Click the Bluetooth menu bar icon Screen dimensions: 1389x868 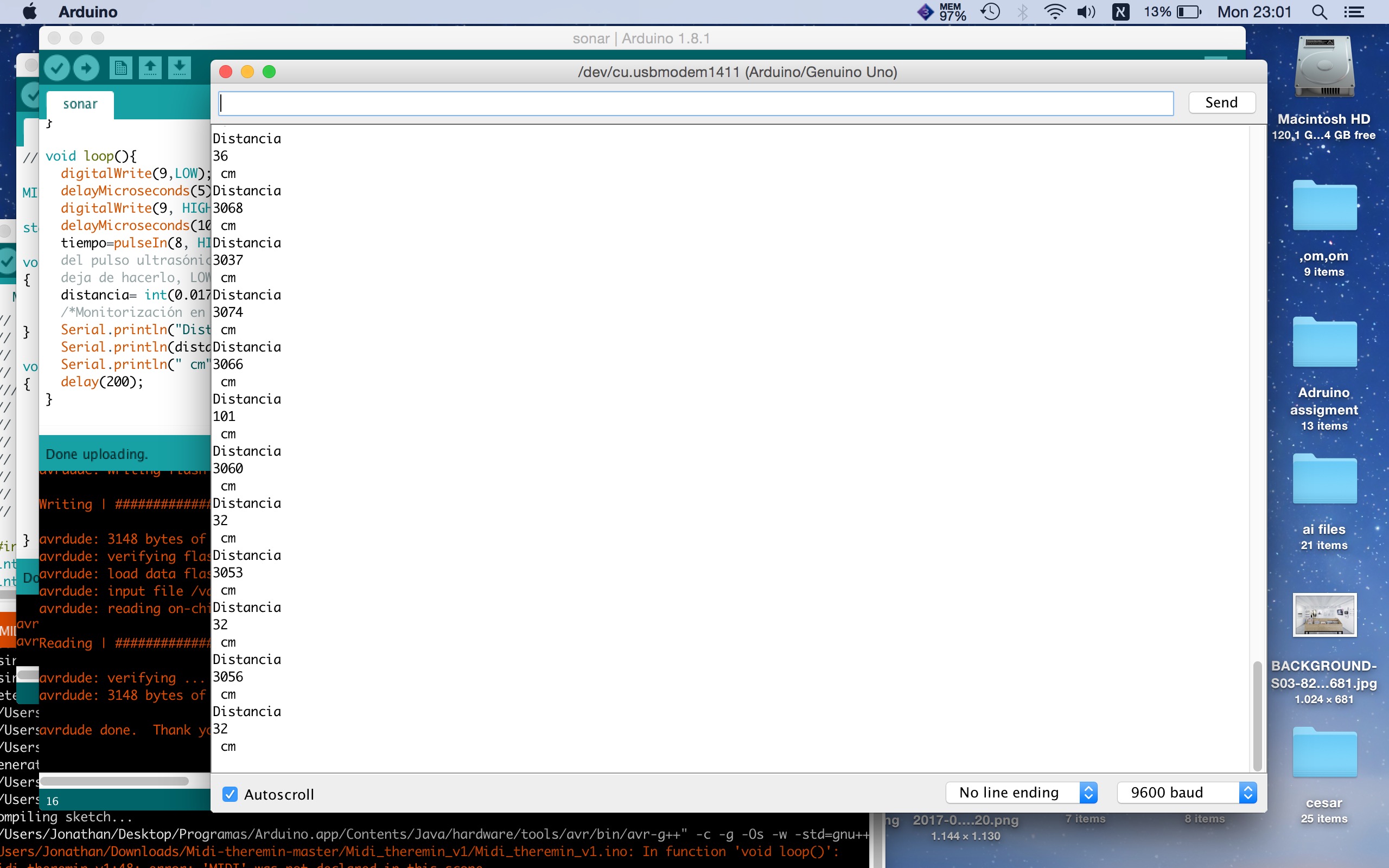point(1023,11)
